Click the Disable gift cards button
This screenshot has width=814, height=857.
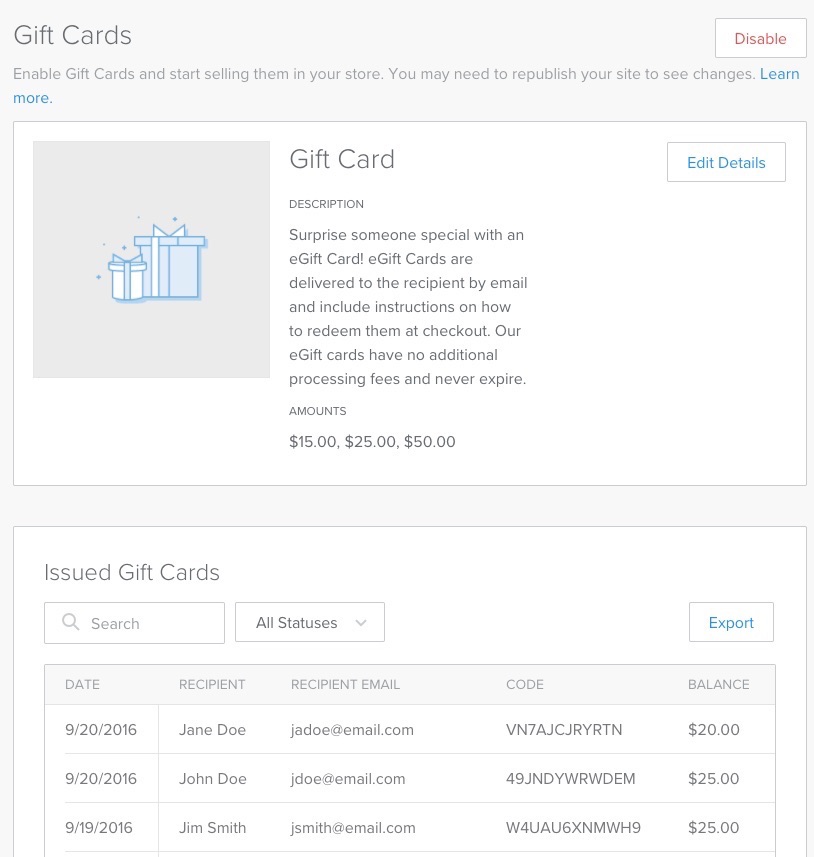[x=760, y=38]
